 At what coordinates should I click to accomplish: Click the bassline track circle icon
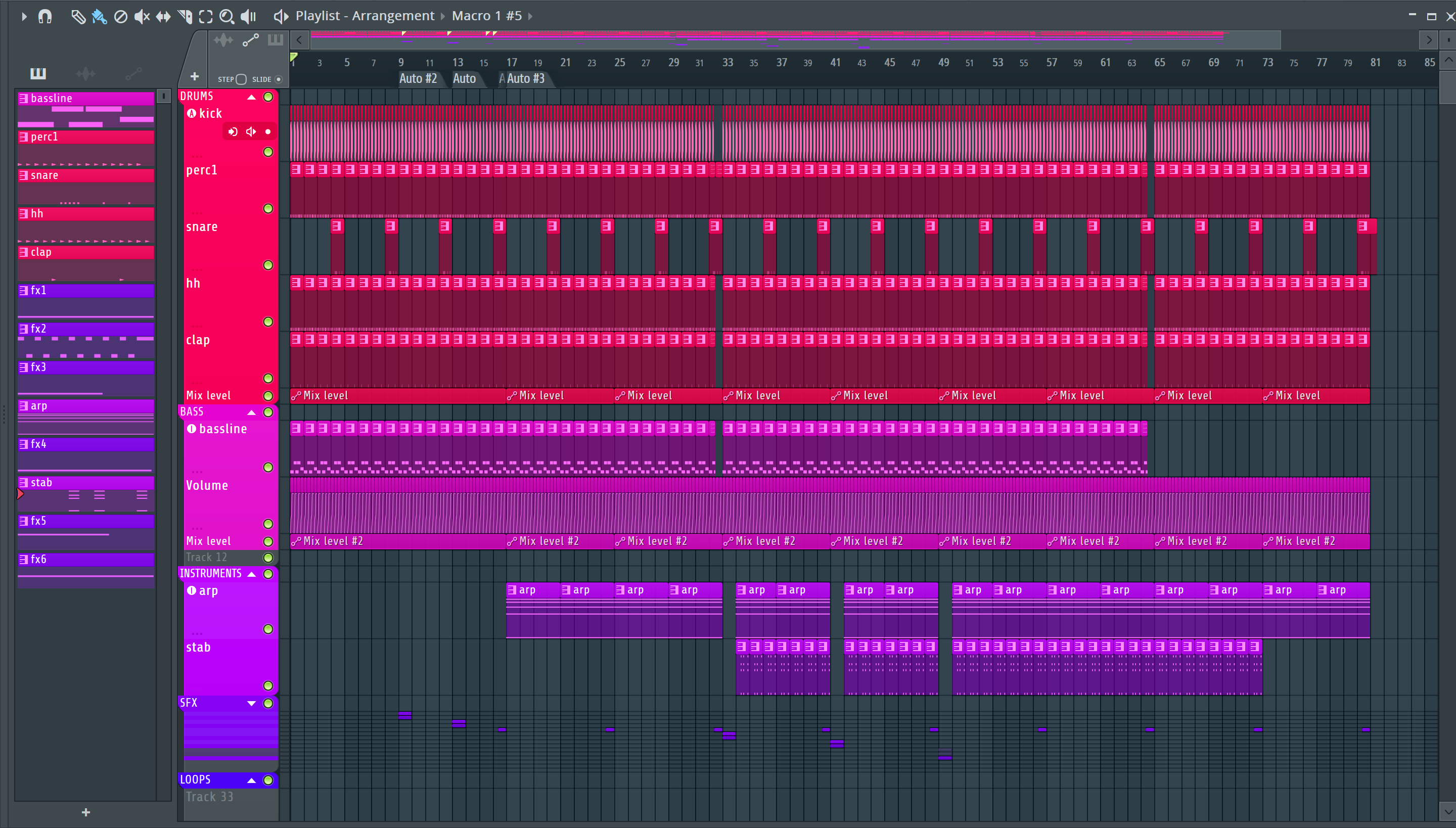point(192,429)
